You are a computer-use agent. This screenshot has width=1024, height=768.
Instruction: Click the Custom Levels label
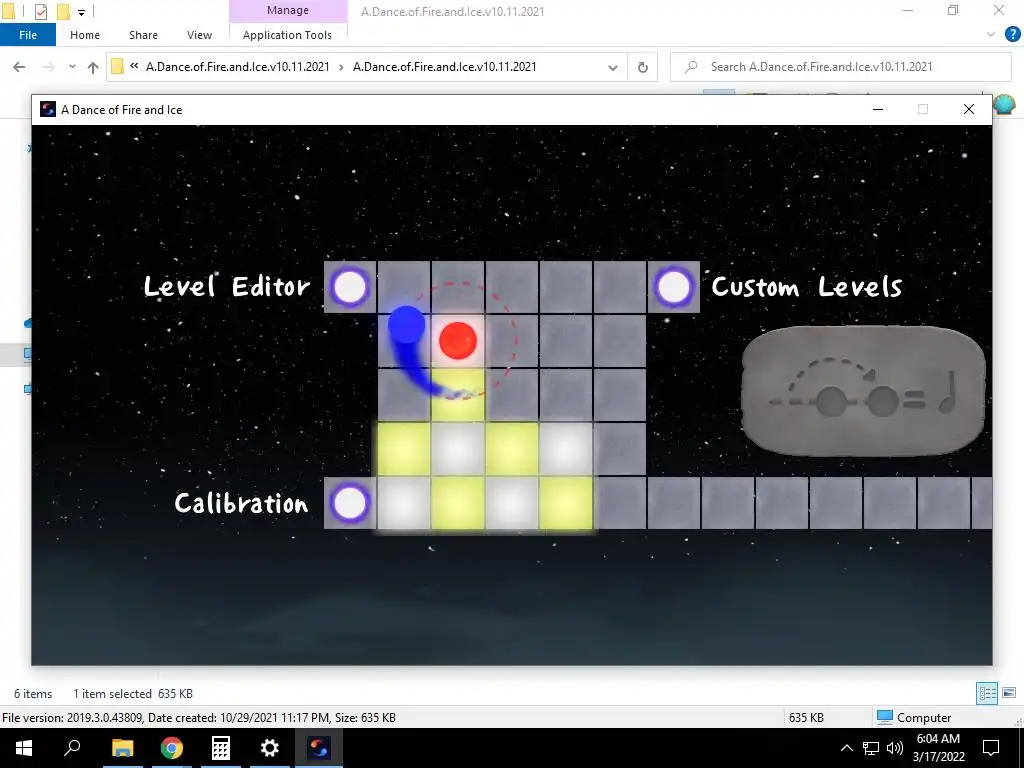pyautogui.click(x=807, y=286)
